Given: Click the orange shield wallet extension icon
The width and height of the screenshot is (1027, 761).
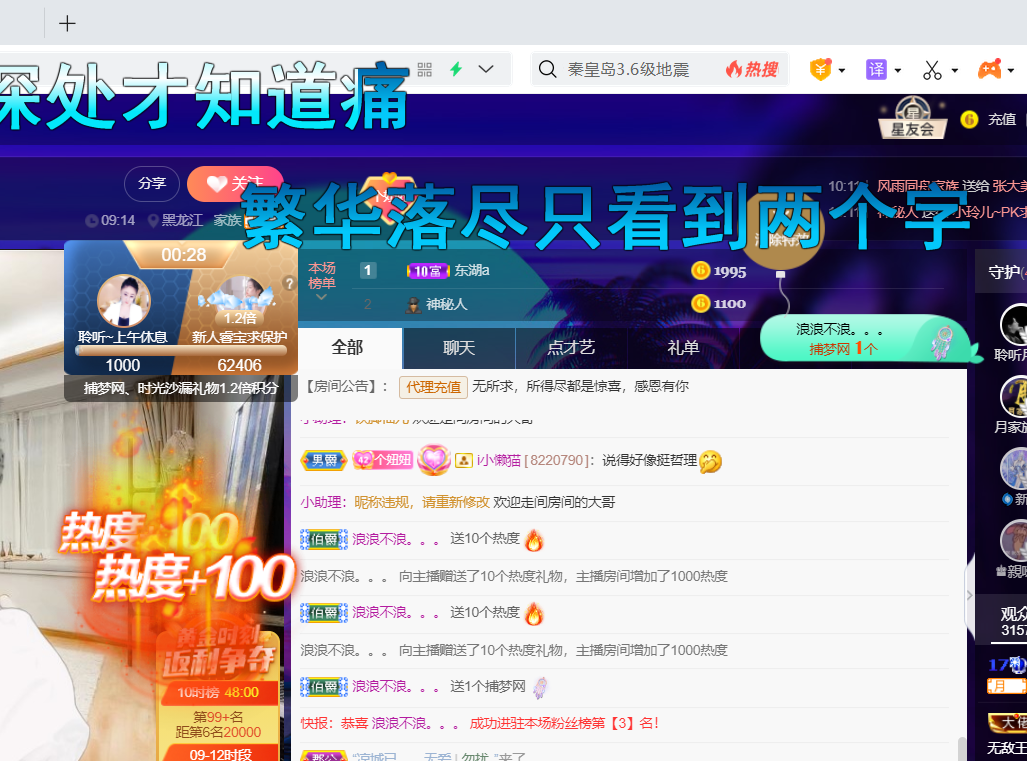Looking at the screenshot, I should pos(820,69).
